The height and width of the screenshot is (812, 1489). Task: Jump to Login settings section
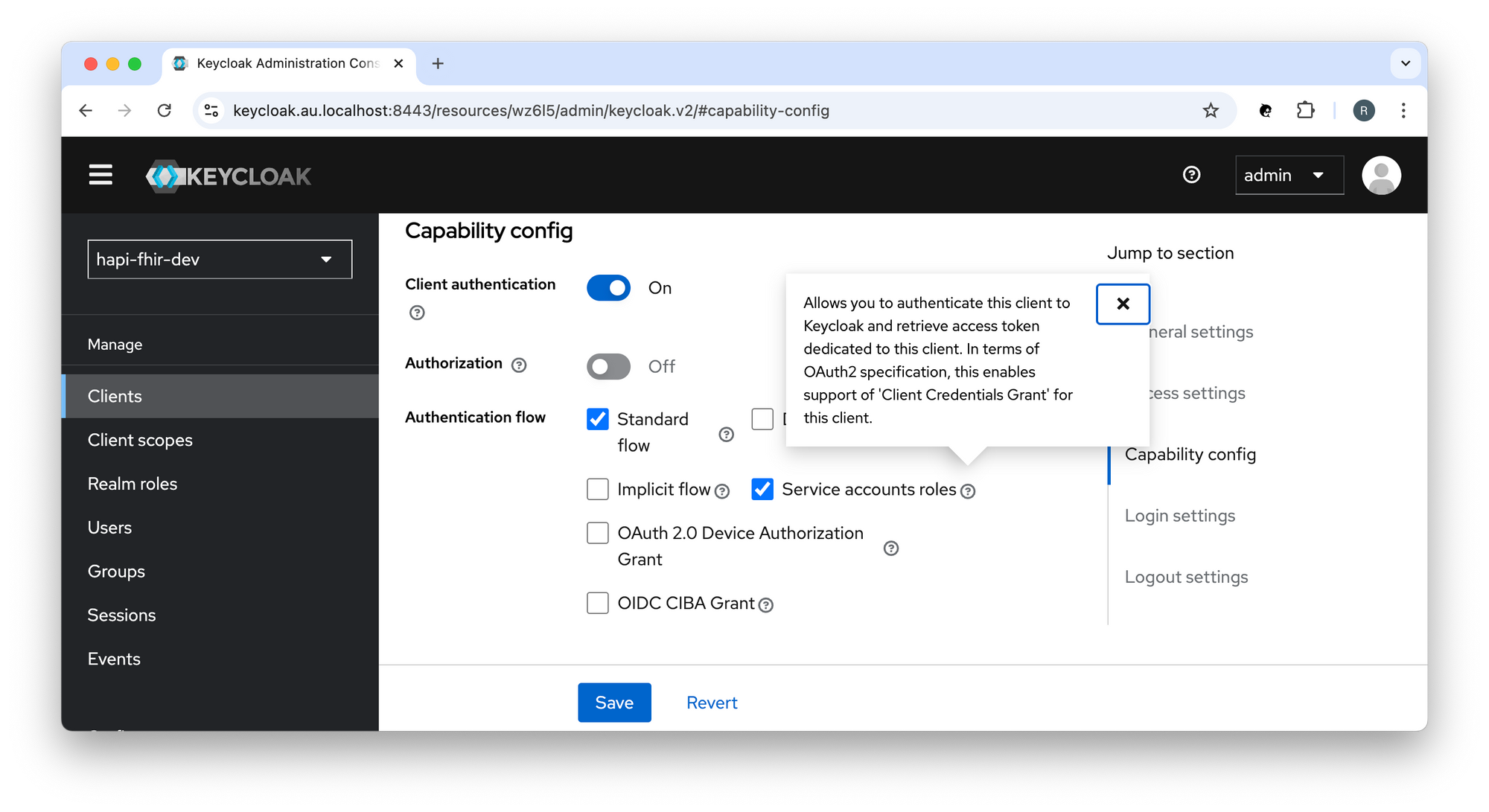pyautogui.click(x=1179, y=516)
